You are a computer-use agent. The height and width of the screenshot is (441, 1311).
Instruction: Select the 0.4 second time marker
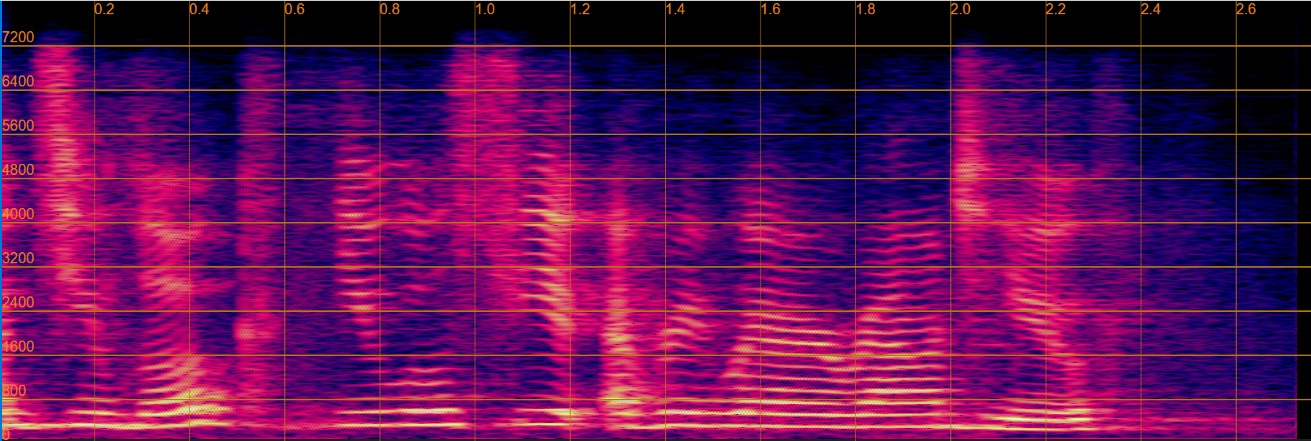[x=199, y=9]
